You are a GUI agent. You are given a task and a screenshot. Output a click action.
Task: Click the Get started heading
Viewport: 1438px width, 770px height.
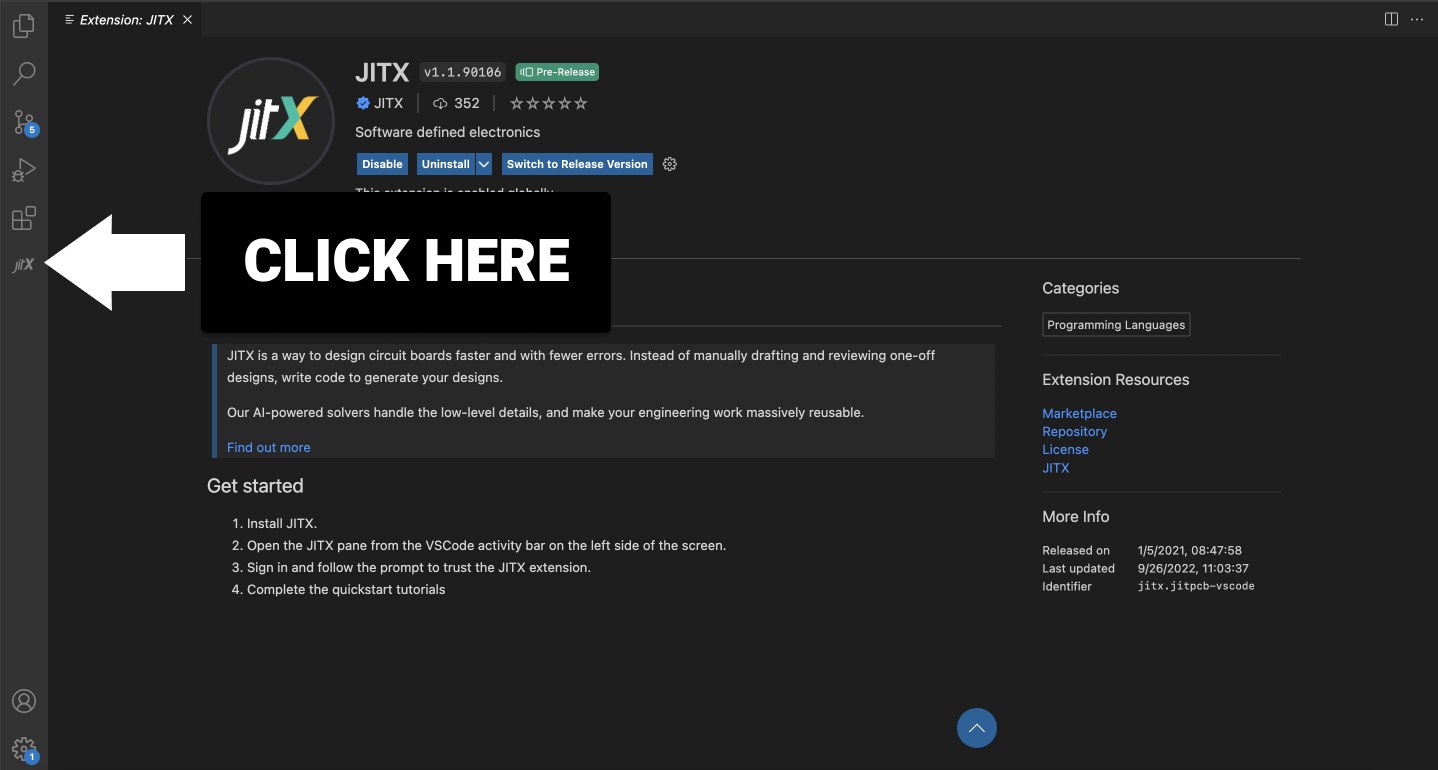pos(255,486)
